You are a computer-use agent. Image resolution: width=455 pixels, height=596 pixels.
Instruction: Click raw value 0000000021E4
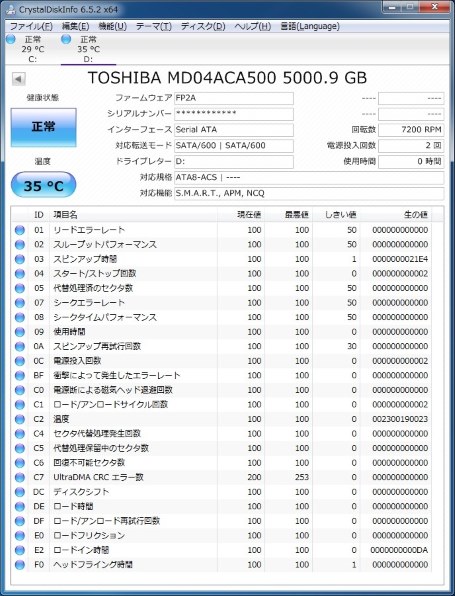pyautogui.click(x=400, y=259)
